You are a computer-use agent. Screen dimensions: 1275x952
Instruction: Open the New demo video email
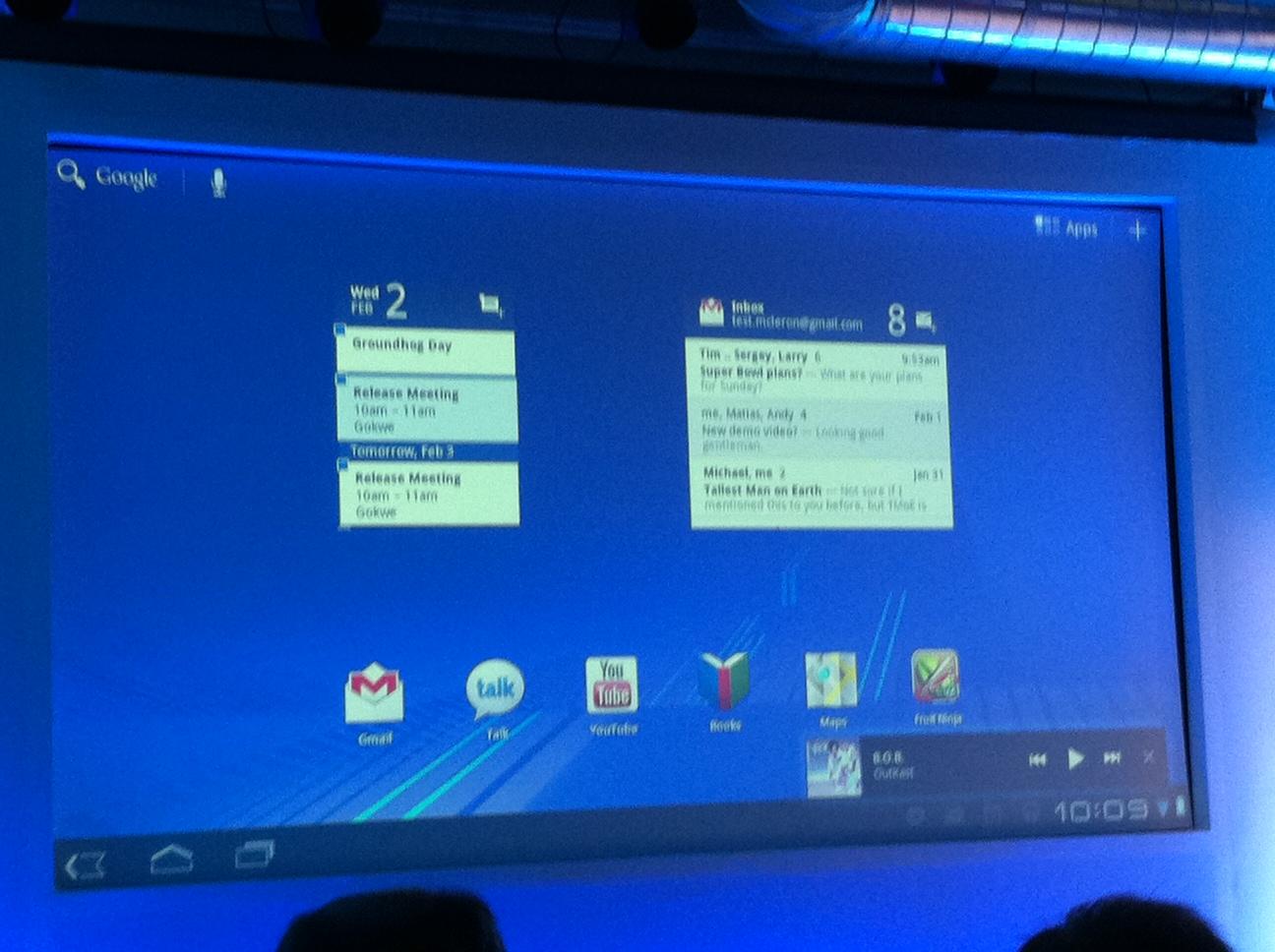coord(820,430)
